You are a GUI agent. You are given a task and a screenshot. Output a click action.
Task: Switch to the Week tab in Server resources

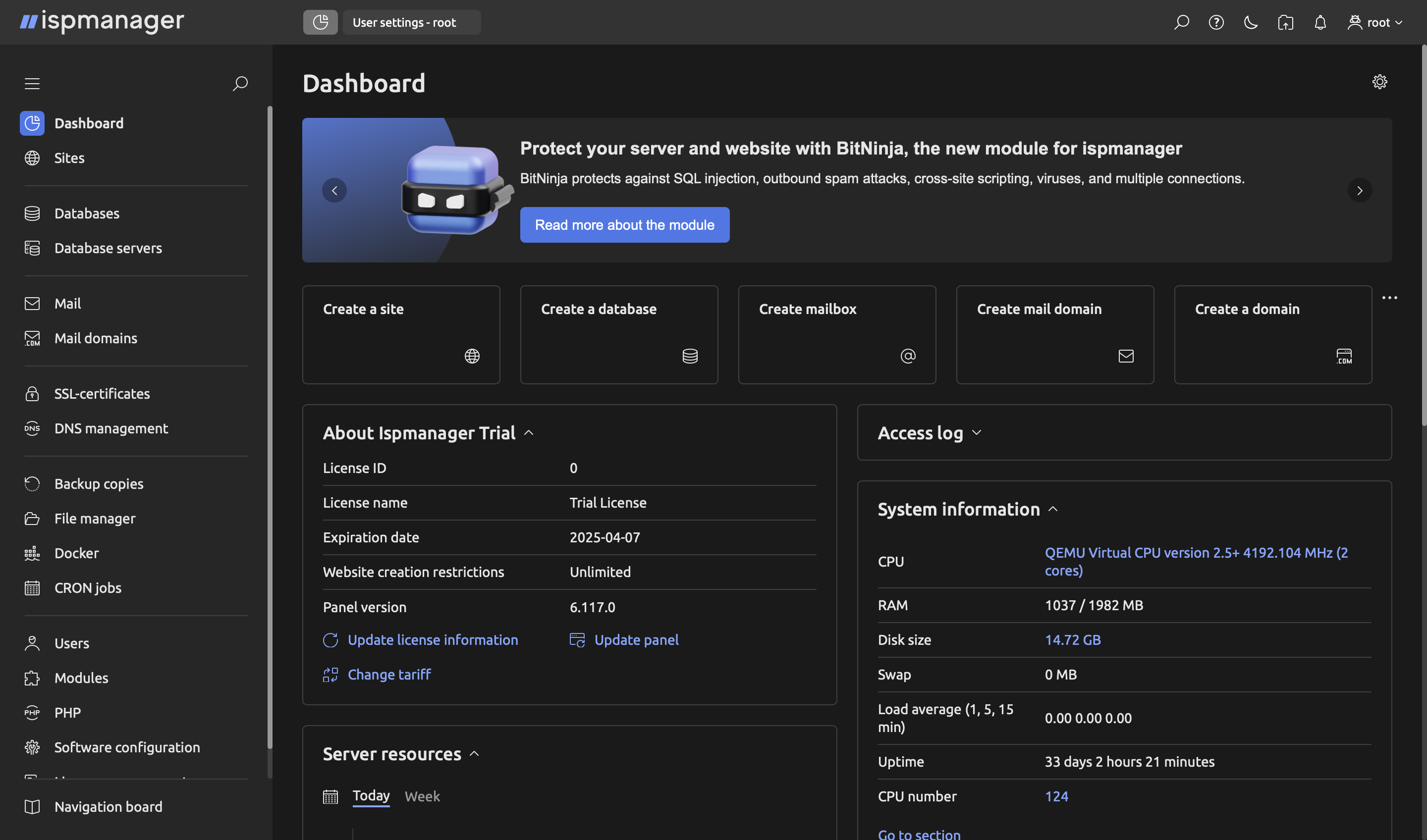pos(423,796)
